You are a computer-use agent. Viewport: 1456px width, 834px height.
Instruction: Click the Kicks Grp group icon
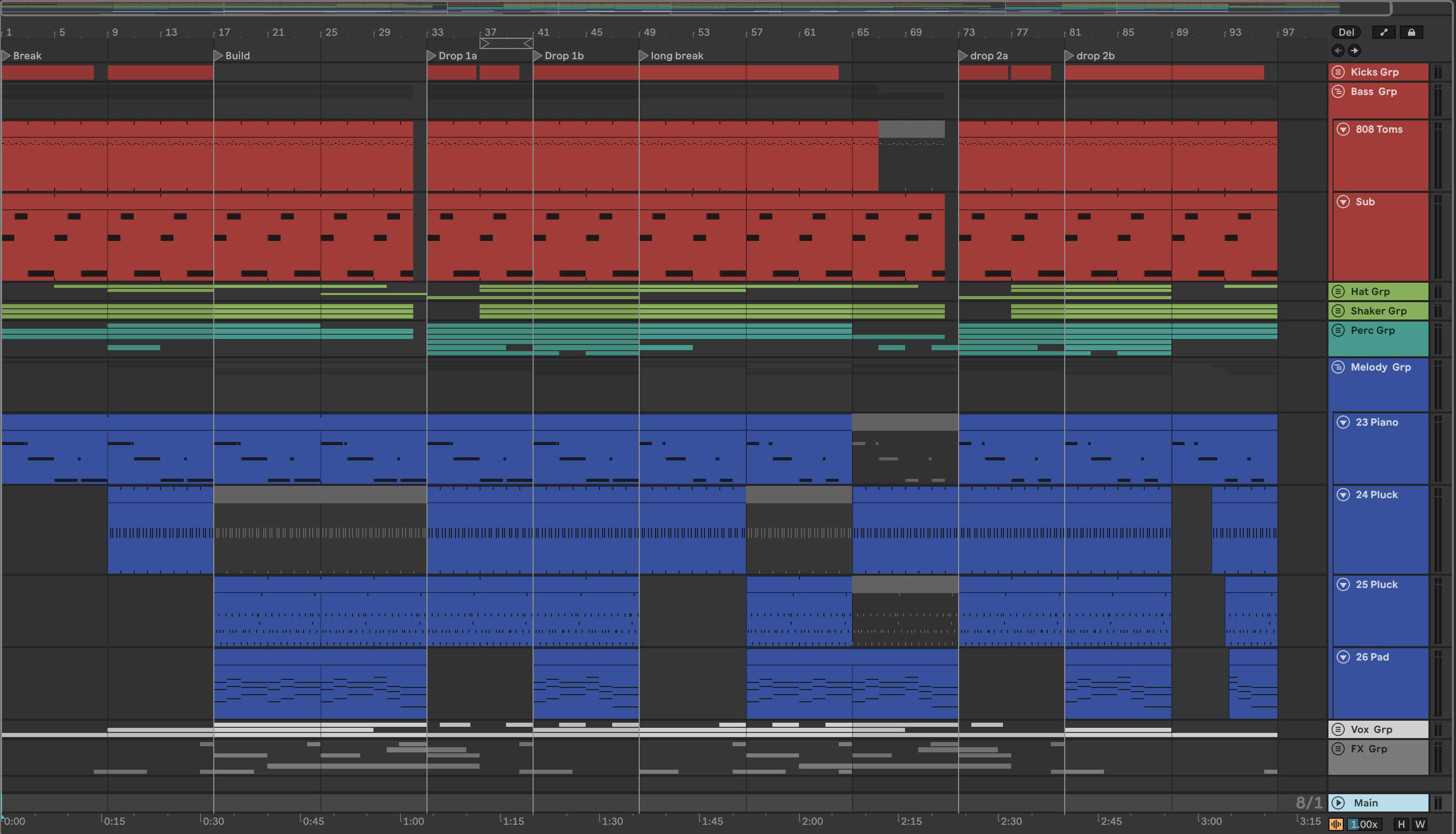[x=1338, y=71]
